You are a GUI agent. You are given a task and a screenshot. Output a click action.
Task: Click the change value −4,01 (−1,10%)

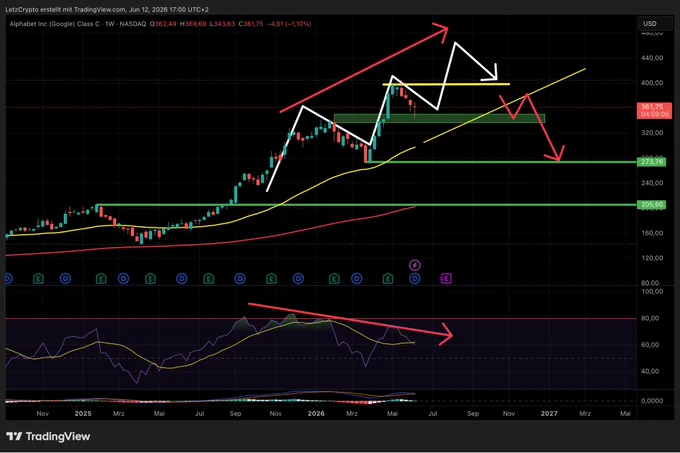tap(289, 24)
